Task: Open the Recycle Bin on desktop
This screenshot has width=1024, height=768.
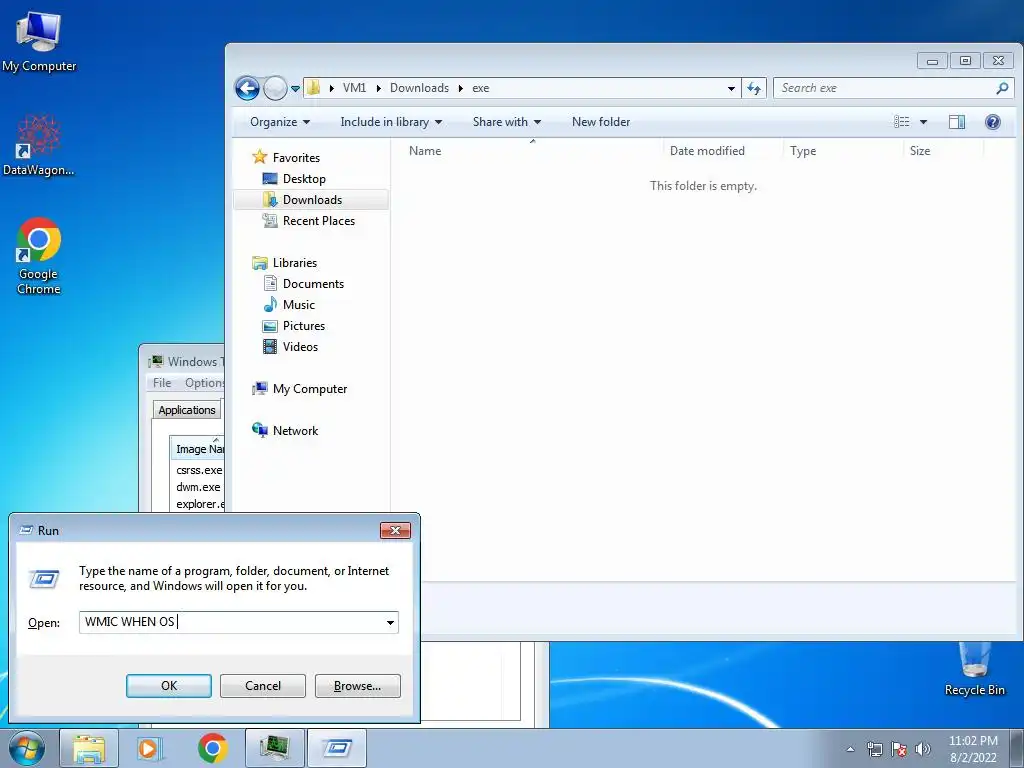Action: 974,669
